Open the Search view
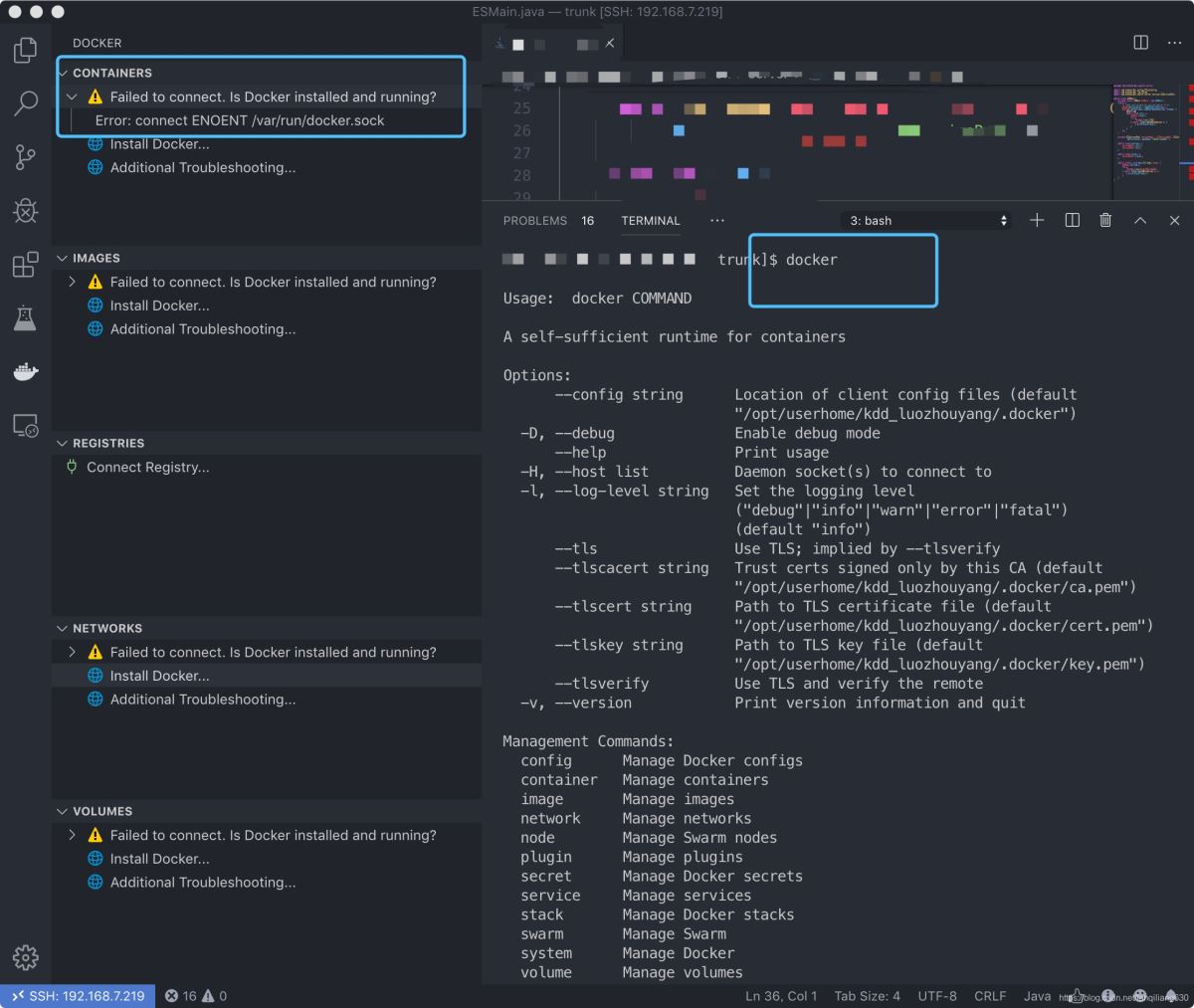This screenshot has width=1194, height=1008. pos(25,103)
